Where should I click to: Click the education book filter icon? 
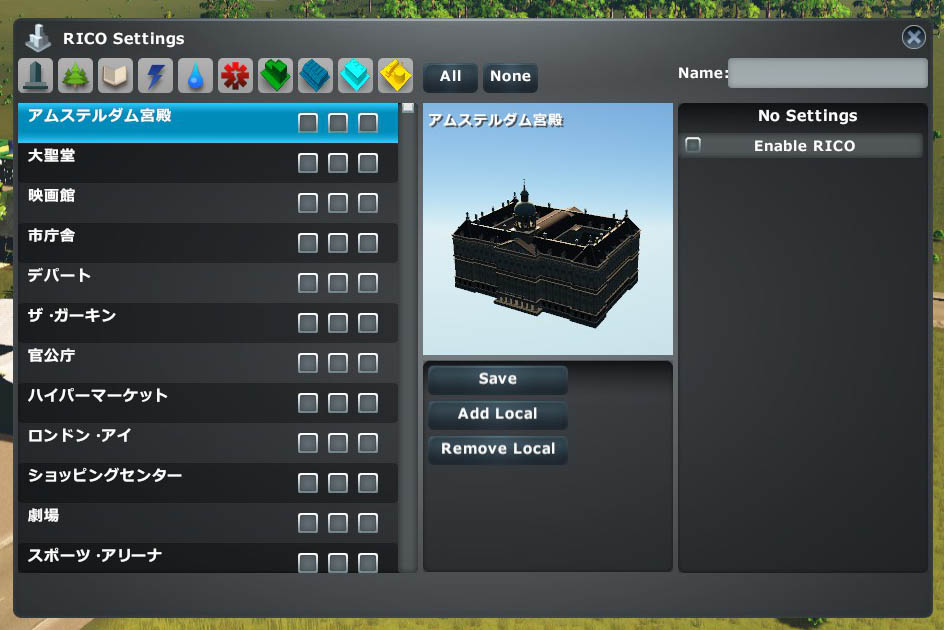click(115, 75)
